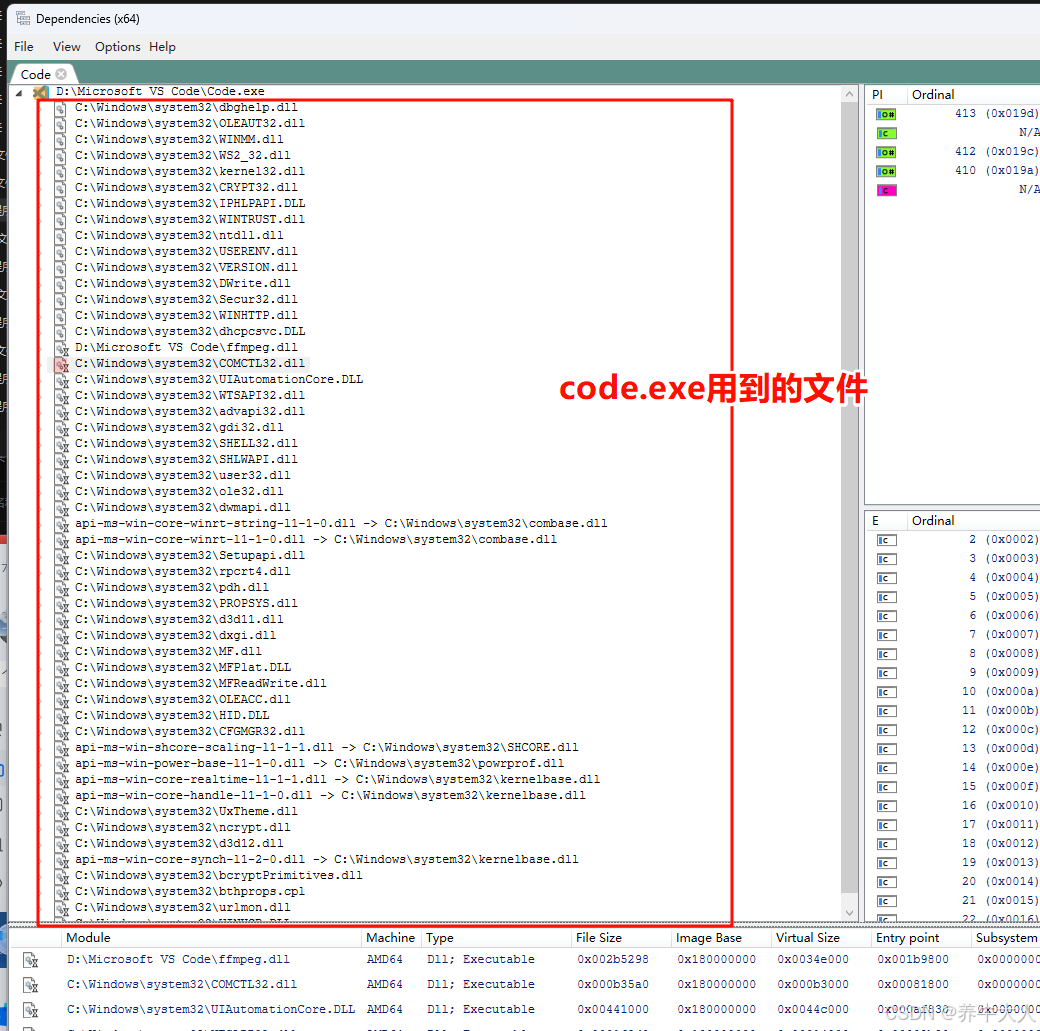Select api-ms-win-core-winrt-string entry in tree
1040x1031 pixels.
(341, 523)
